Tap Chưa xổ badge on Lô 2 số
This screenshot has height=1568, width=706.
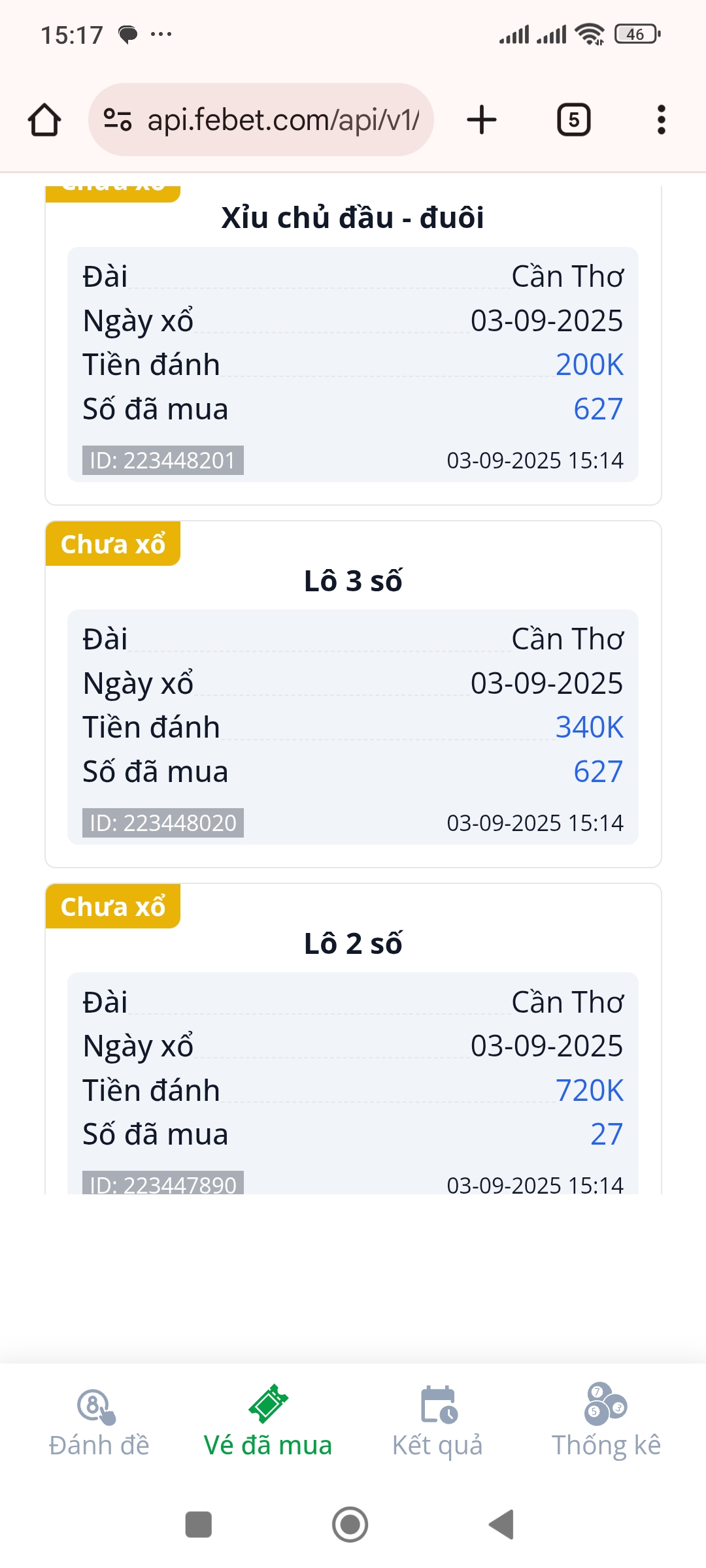(x=113, y=907)
